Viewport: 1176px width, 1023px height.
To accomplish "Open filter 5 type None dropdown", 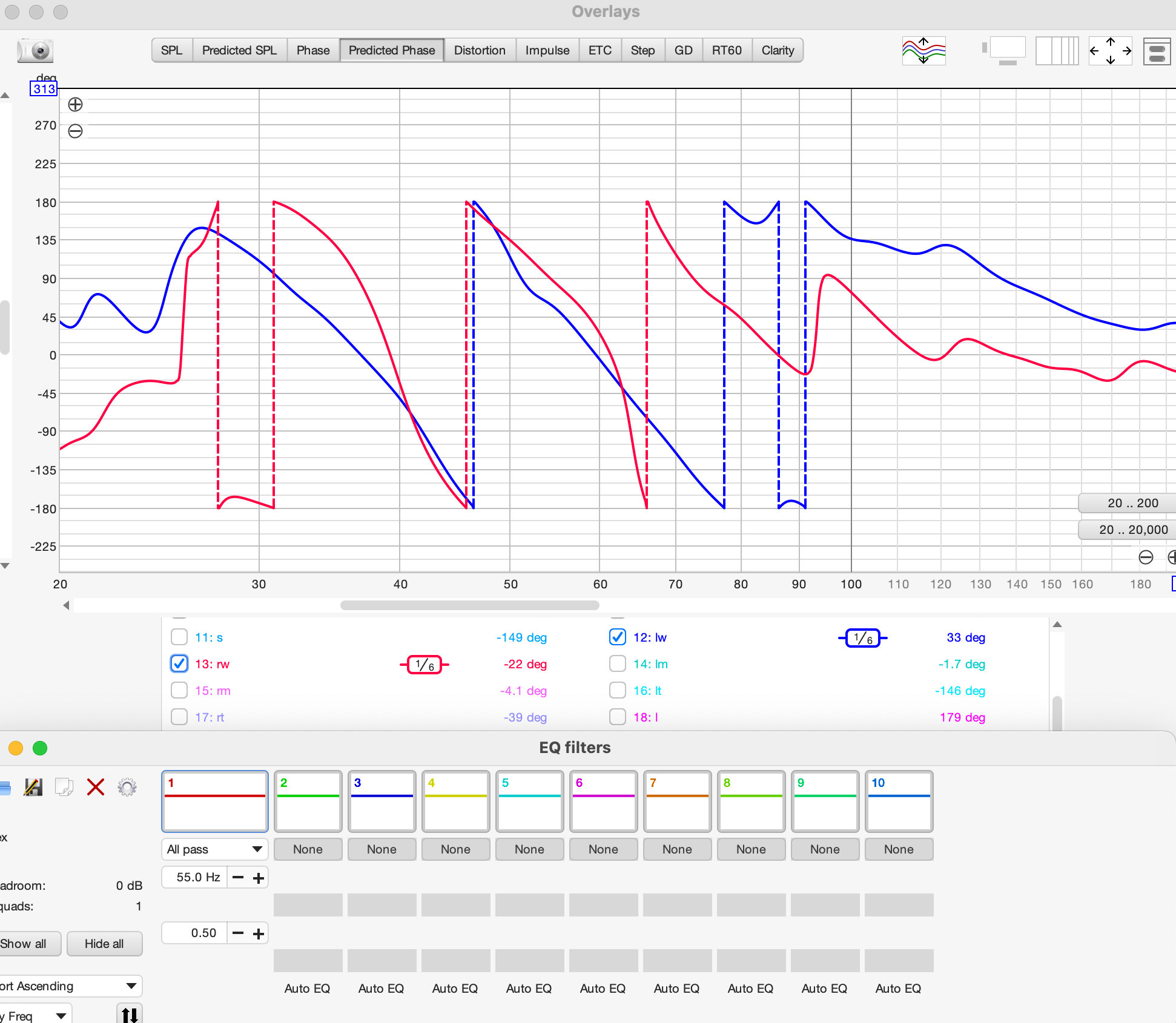I will (530, 849).
